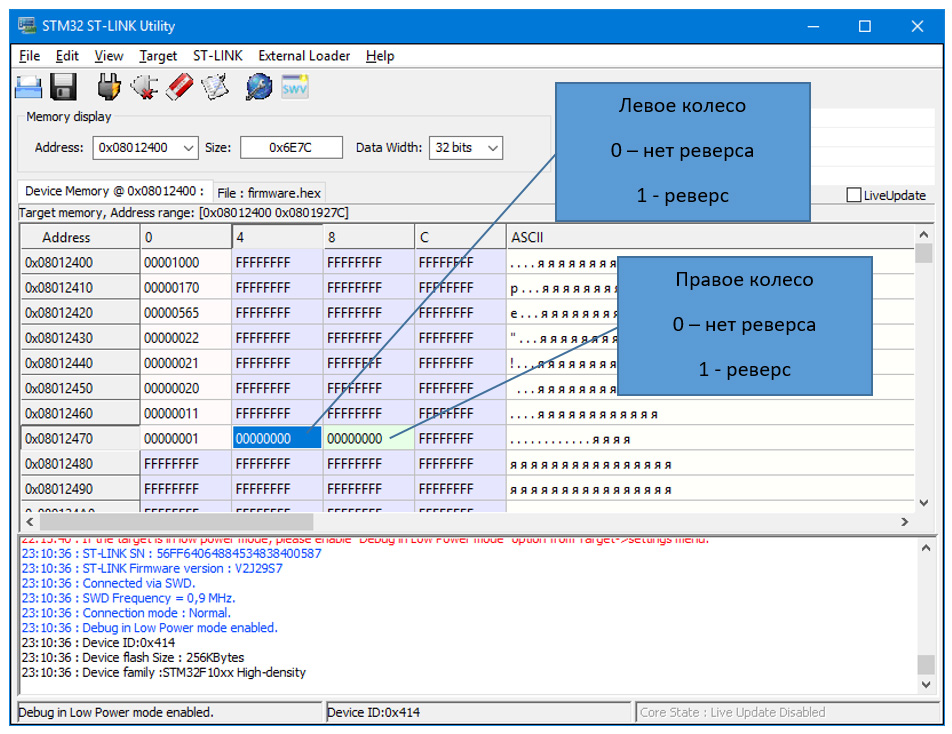
Task: Click Device ID:0x414 in status bar
Action: [x=373, y=712]
